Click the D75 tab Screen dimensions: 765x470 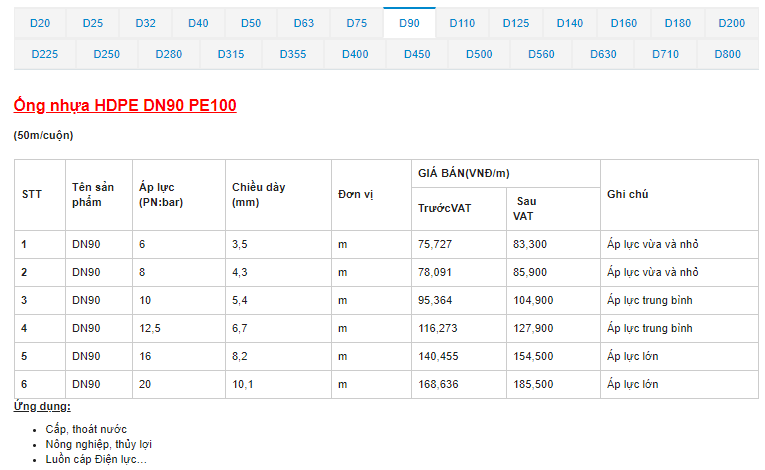pos(357,23)
